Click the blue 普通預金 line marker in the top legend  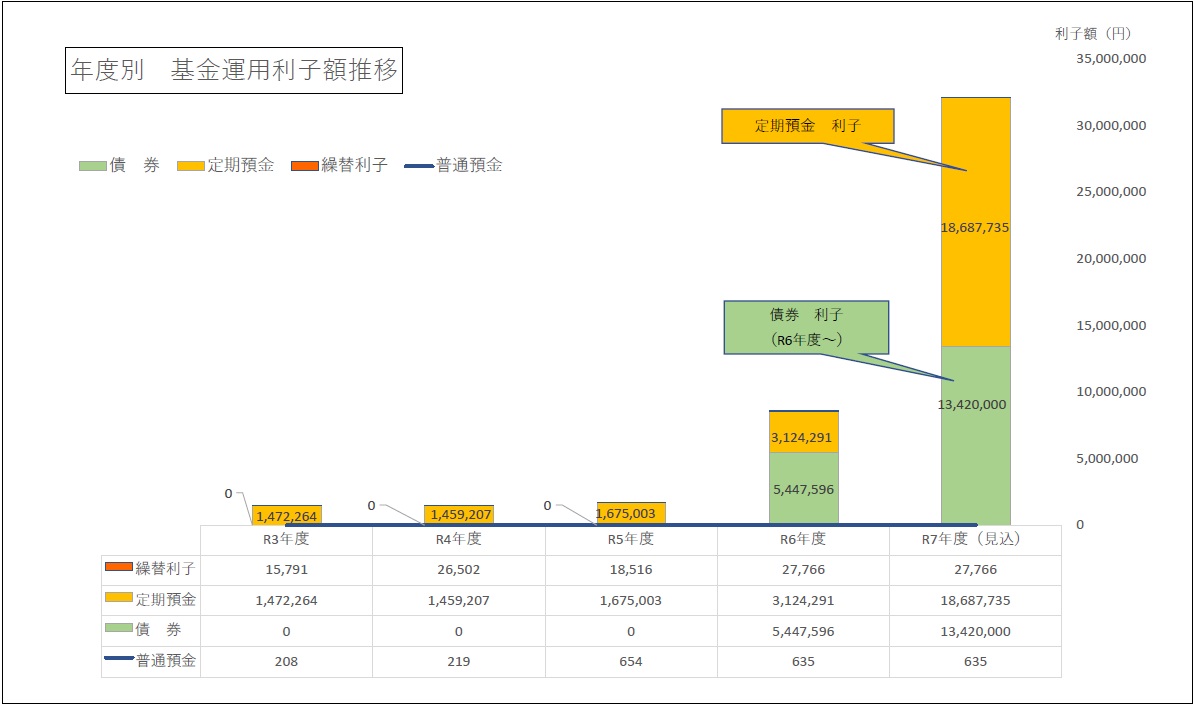(419, 166)
